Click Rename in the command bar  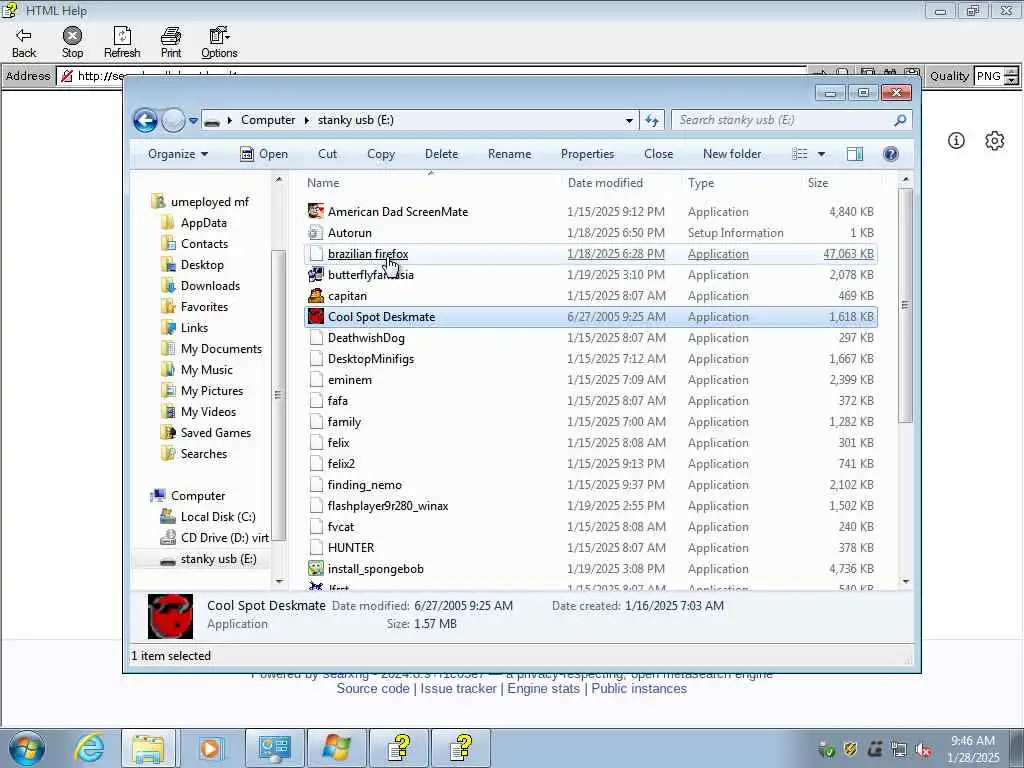(509, 154)
